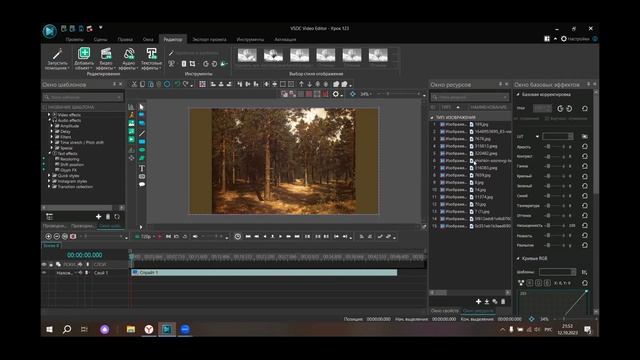Click add template plus icon in templates window
Image resolution: width=640 pixels, height=360 pixels.
click(x=98, y=217)
